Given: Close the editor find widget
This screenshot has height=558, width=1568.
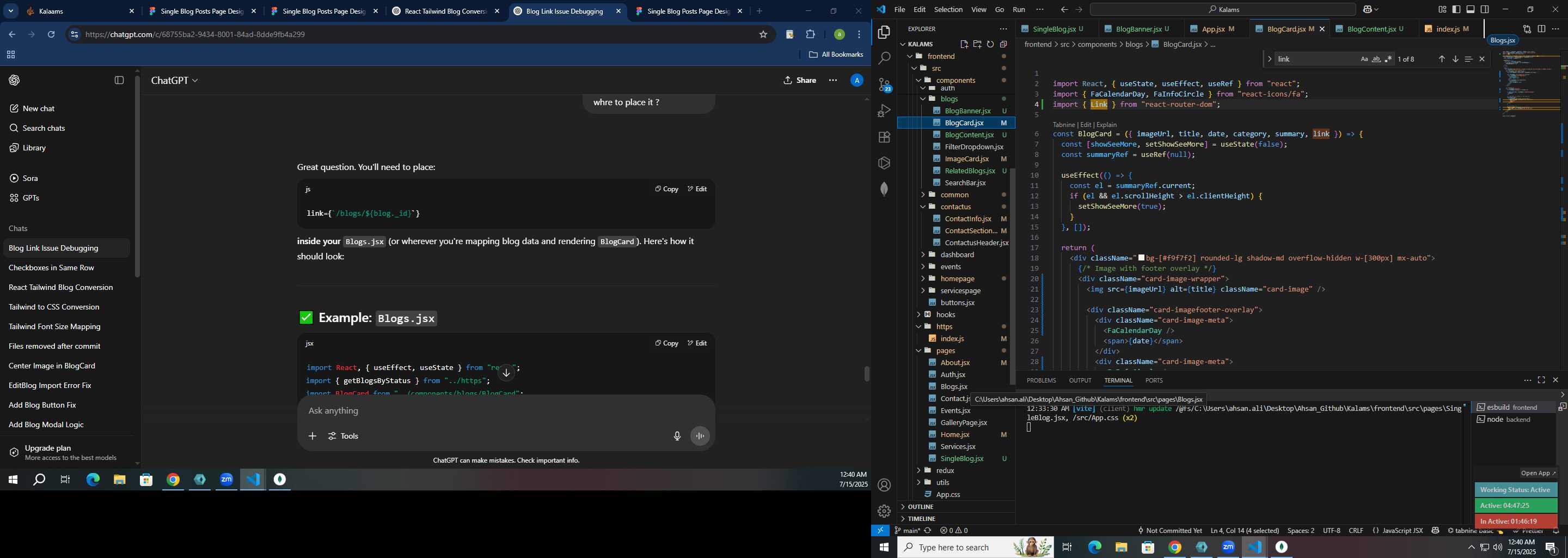Looking at the screenshot, I should pyautogui.click(x=1482, y=59).
